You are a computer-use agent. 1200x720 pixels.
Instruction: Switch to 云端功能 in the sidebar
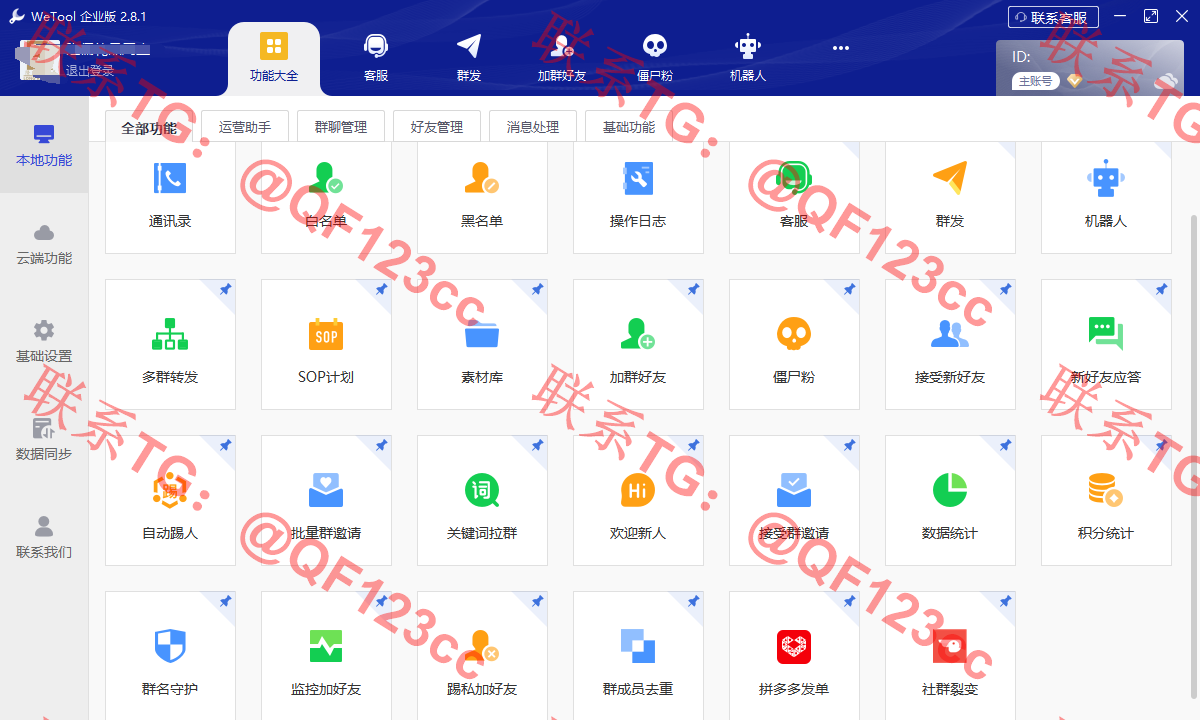click(44, 243)
